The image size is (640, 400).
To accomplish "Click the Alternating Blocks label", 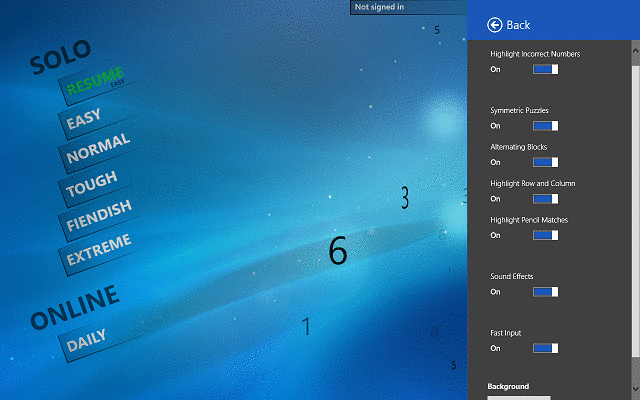I will click(x=518, y=147).
